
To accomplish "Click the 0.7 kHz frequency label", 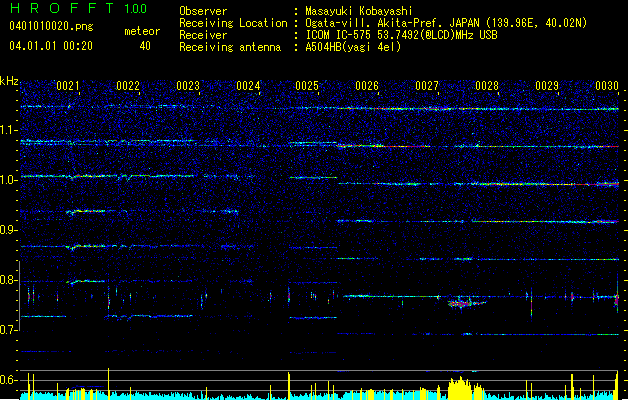I will point(9,330).
